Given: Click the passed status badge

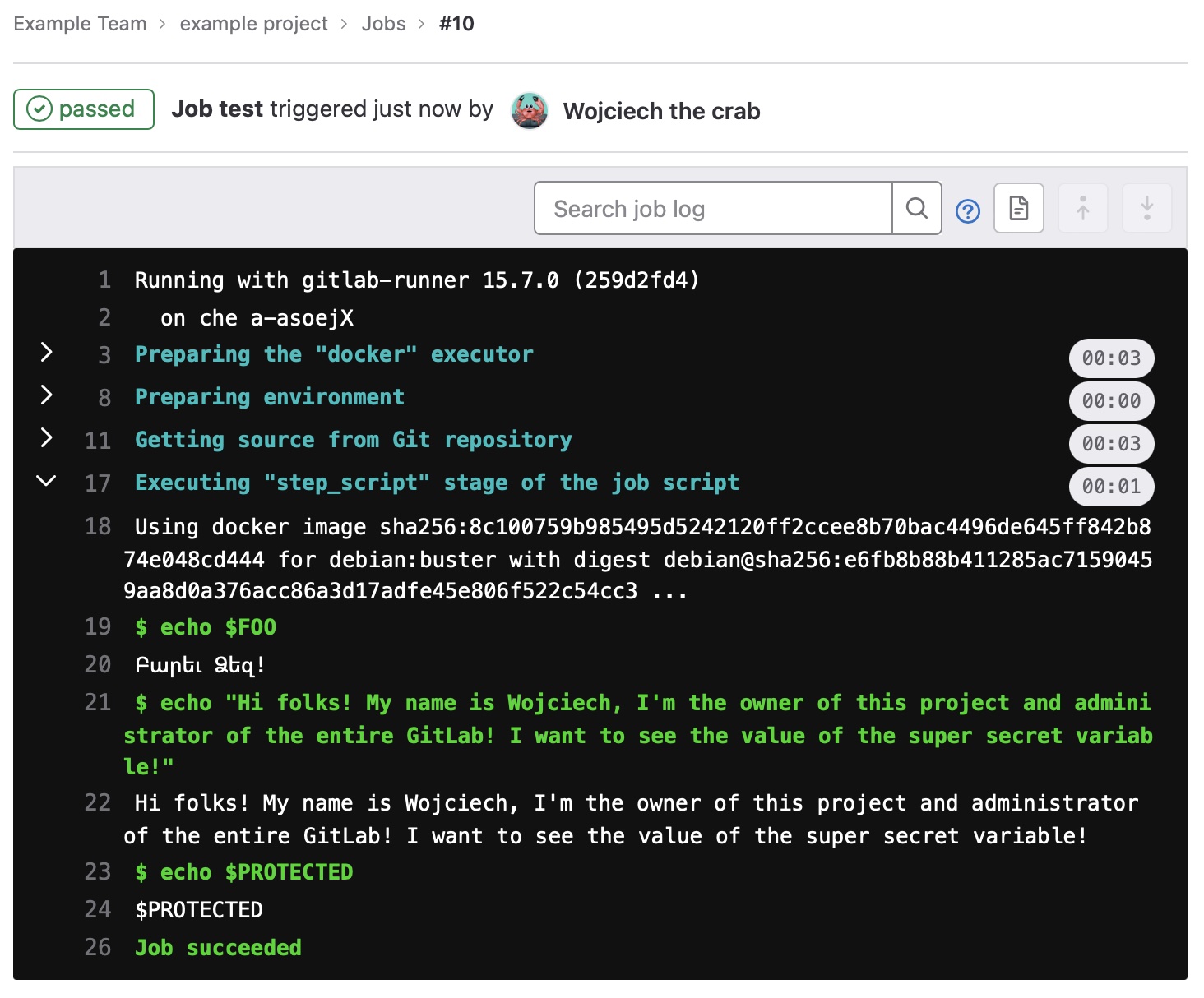Looking at the screenshot, I should point(84,109).
